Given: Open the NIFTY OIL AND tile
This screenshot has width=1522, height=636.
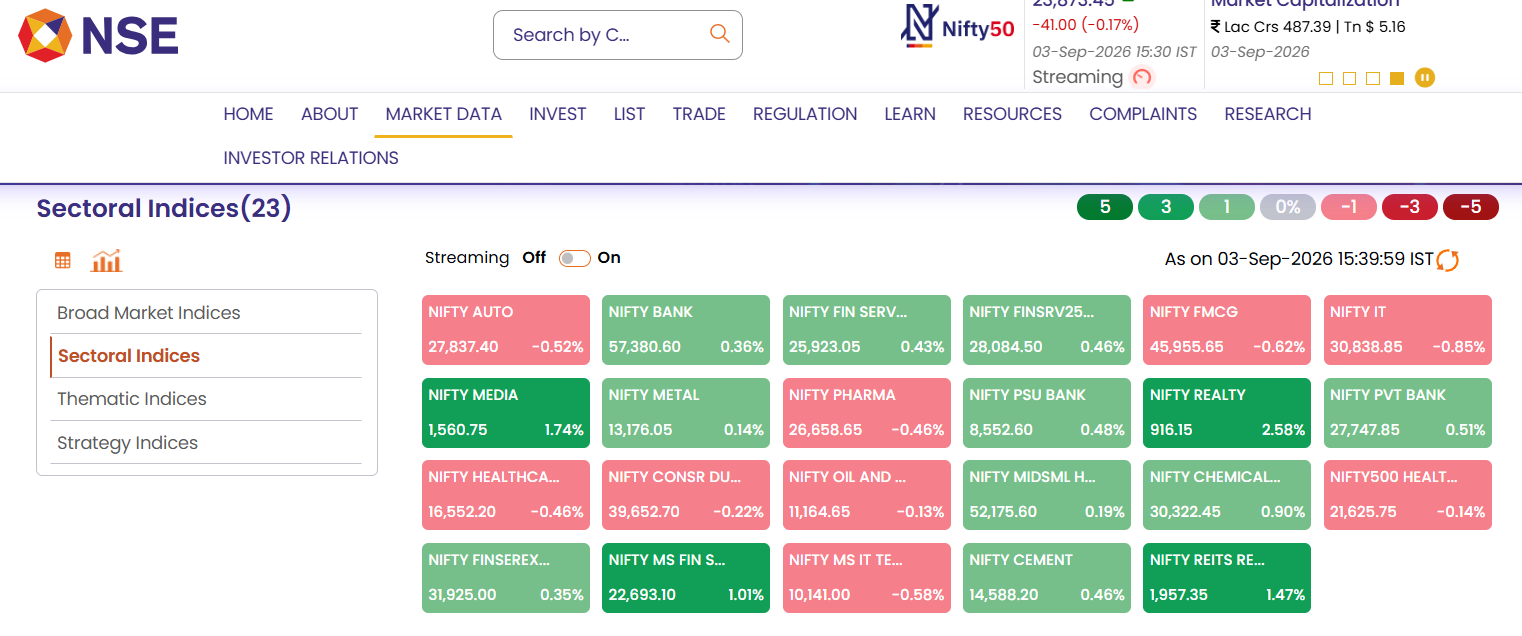Looking at the screenshot, I should point(867,495).
